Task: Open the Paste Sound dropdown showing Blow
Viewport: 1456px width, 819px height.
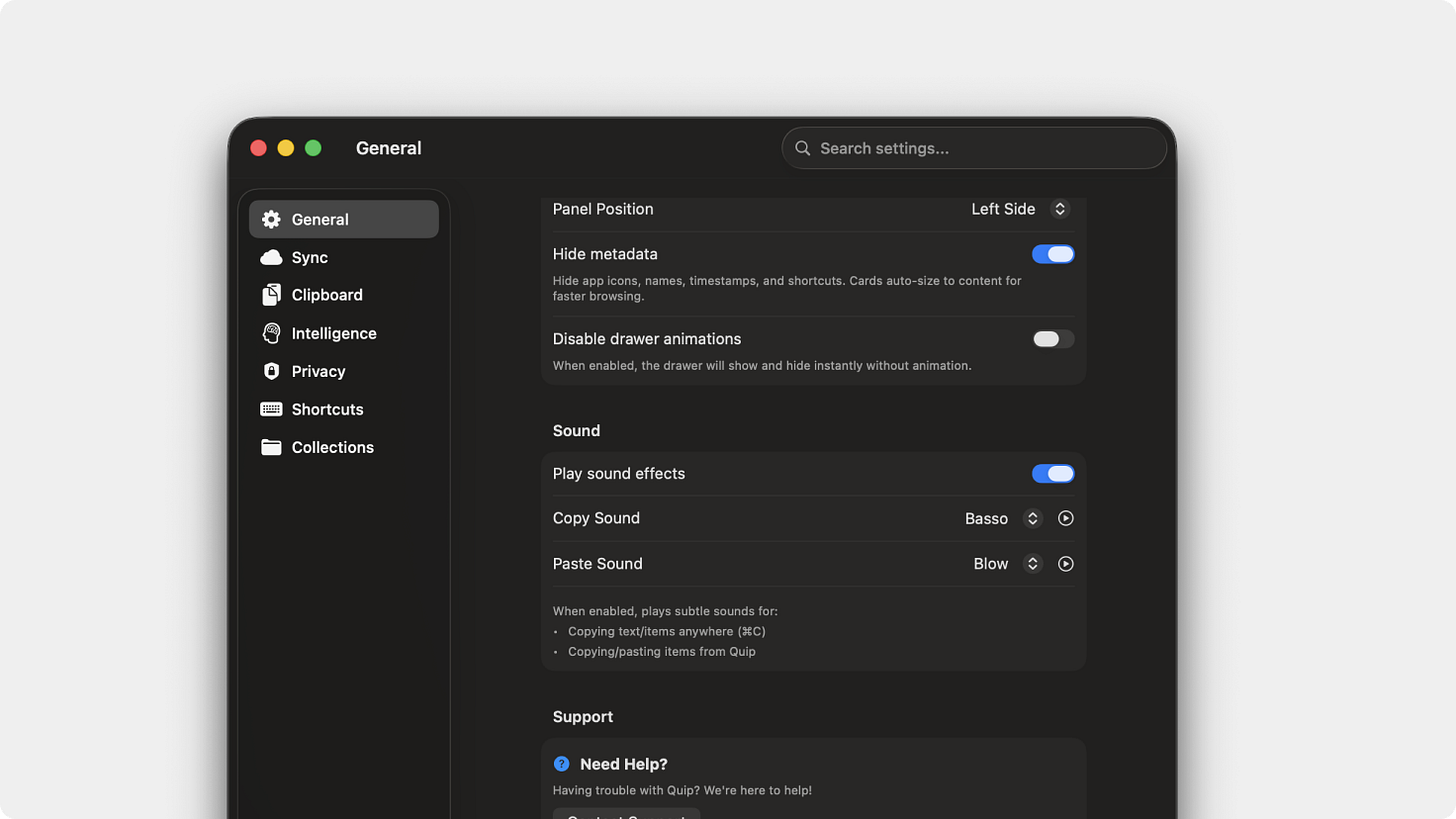Action: coord(1007,564)
